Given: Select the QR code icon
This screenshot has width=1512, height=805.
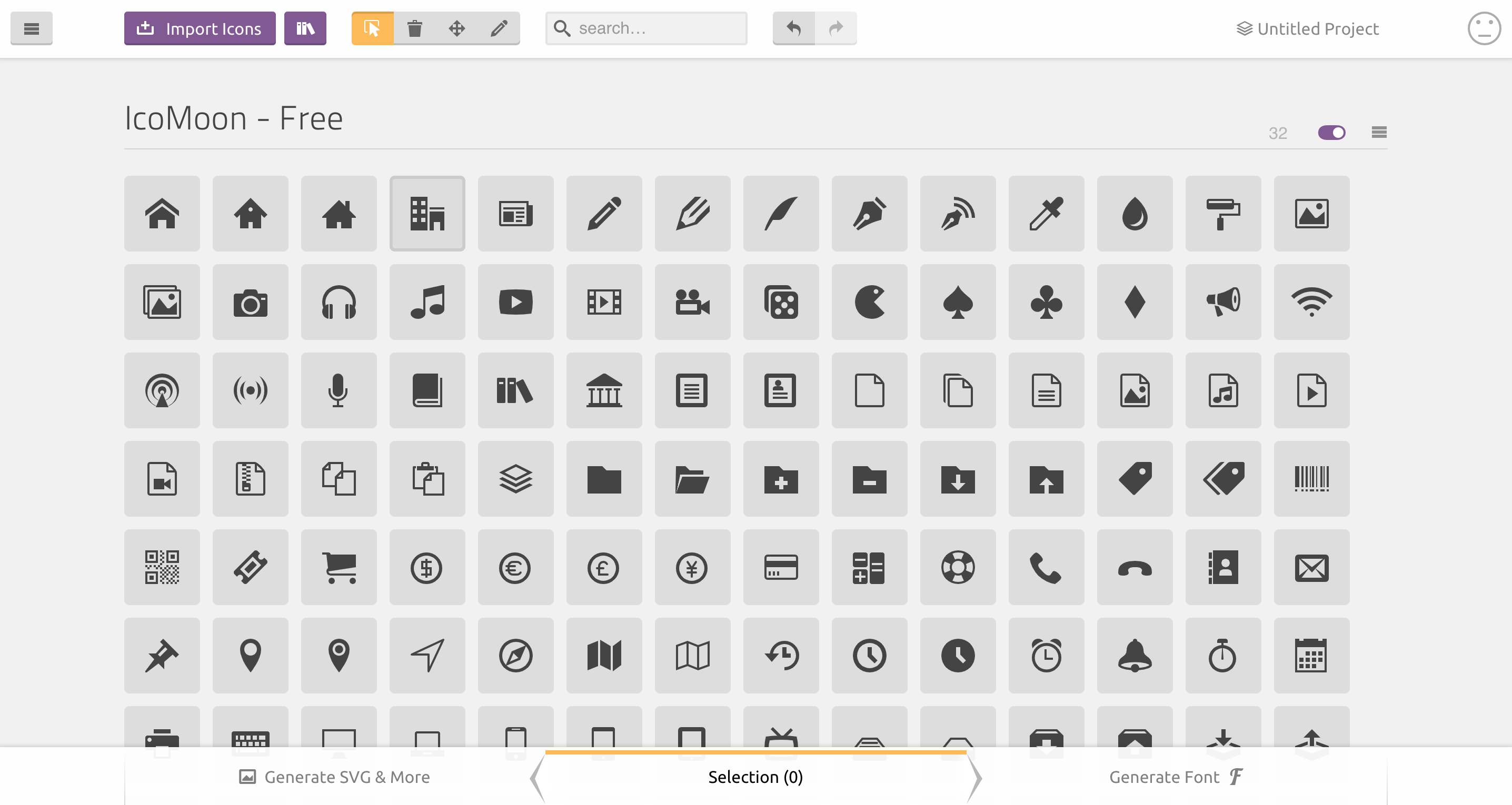Looking at the screenshot, I should pyautogui.click(x=162, y=567).
